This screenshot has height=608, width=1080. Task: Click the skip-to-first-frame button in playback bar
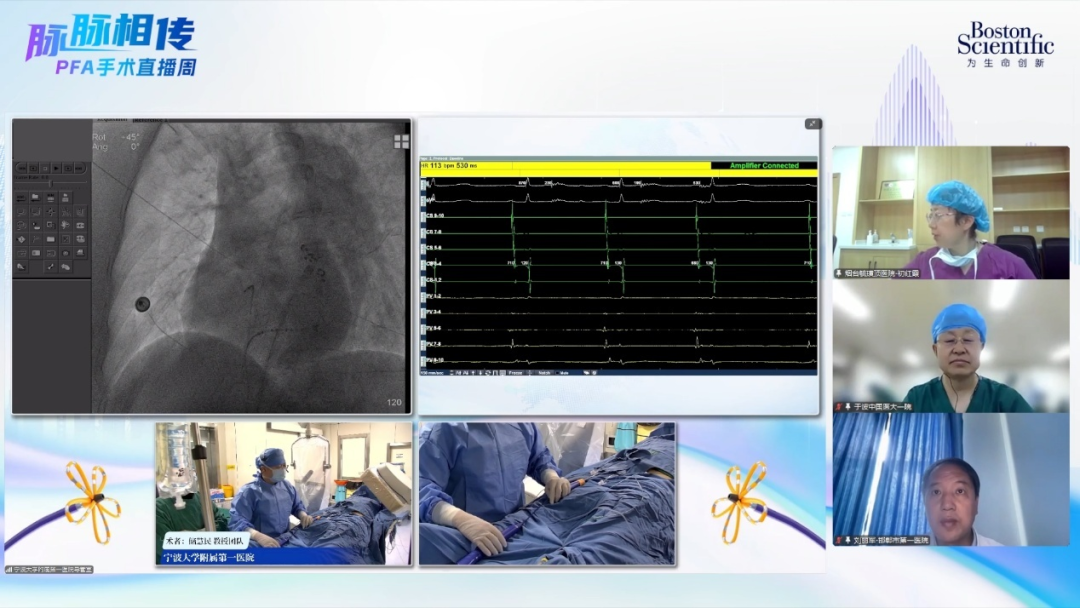tap(21, 169)
